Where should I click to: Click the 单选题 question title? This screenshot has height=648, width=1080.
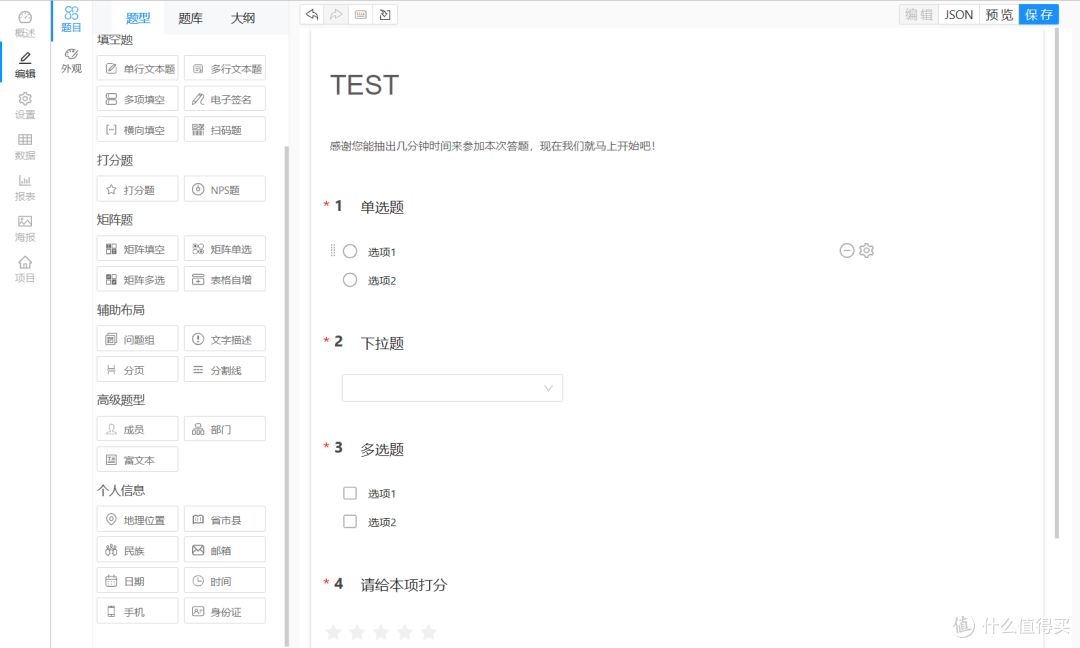pyautogui.click(x=382, y=207)
